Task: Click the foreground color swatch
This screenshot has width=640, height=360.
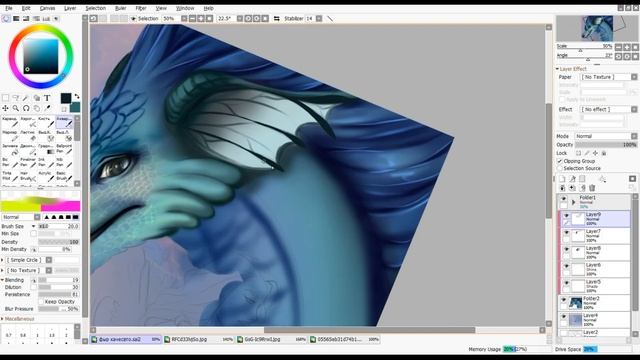Action: click(x=66, y=98)
